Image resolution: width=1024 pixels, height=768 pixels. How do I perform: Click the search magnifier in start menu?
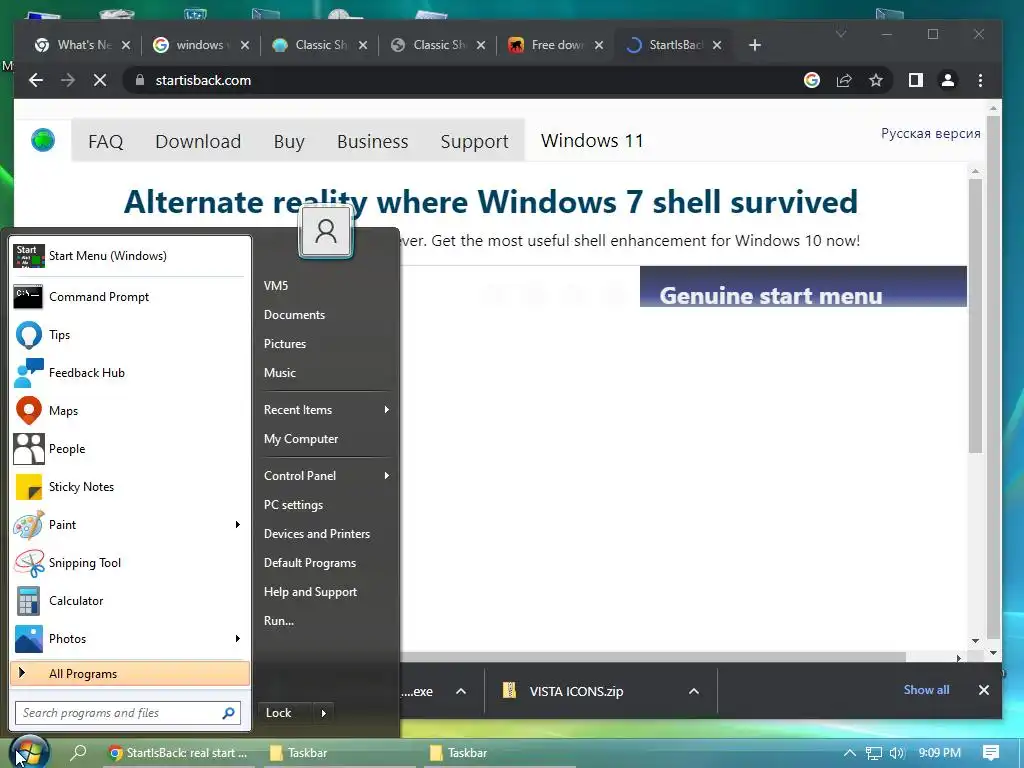(x=228, y=712)
